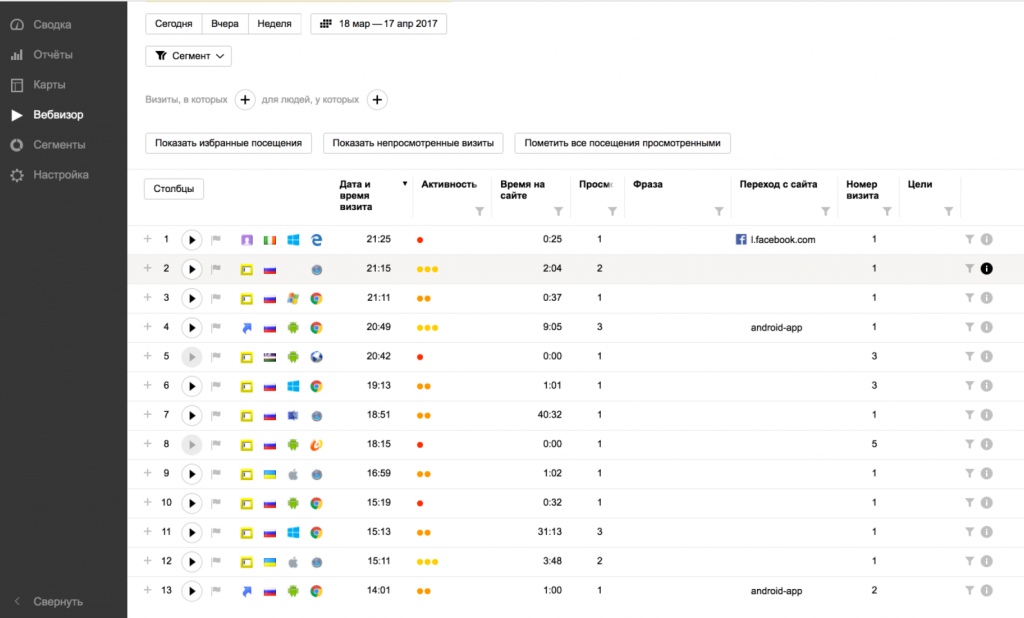Add a condition with plus after Визиты, в которых
The width and height of the screenshot is (1024, 618).
point(245,100)
